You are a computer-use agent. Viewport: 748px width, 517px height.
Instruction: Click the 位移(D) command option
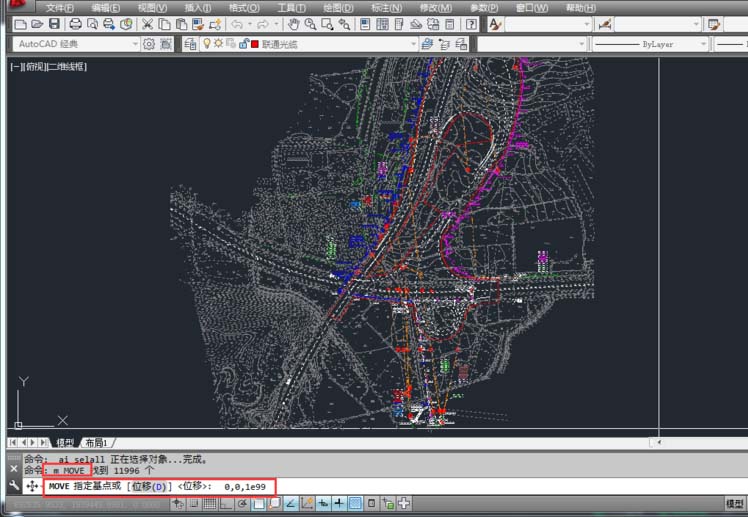149,486
